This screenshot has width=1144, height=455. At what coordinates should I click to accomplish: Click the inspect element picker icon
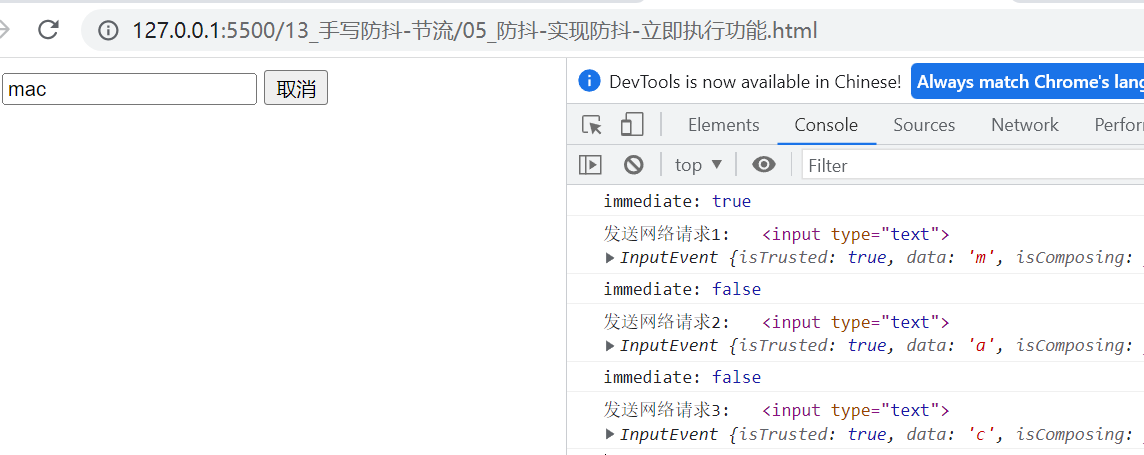(592, 125)
